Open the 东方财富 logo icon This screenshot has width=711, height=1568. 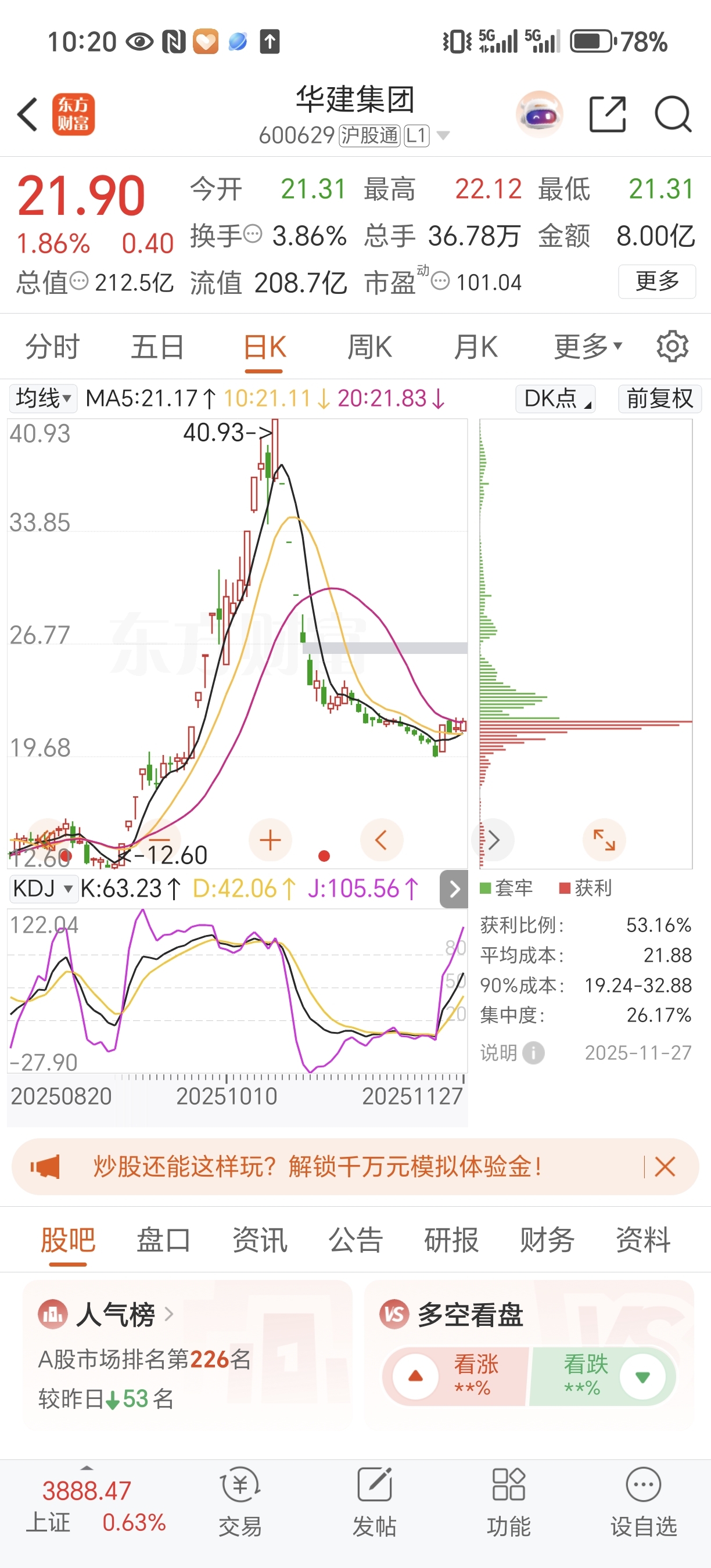coord(73,114)
